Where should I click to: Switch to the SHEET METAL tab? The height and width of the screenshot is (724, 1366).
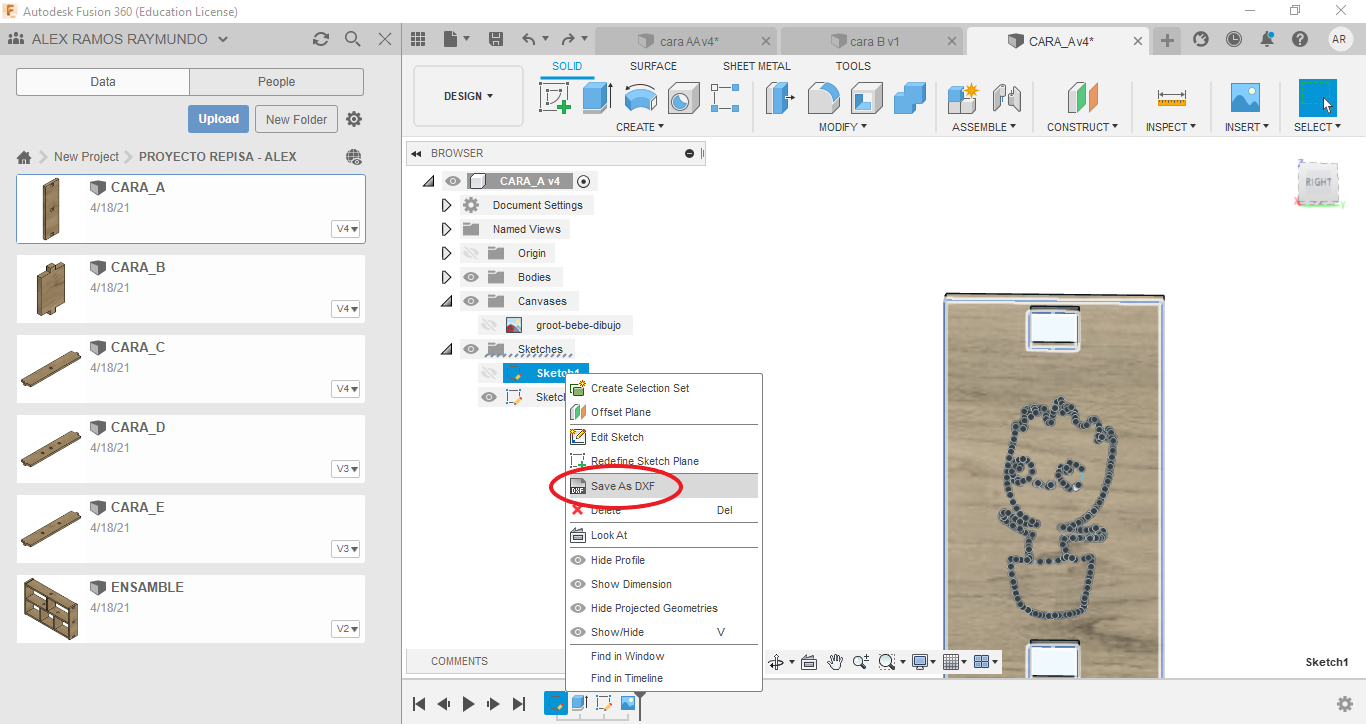757,66
